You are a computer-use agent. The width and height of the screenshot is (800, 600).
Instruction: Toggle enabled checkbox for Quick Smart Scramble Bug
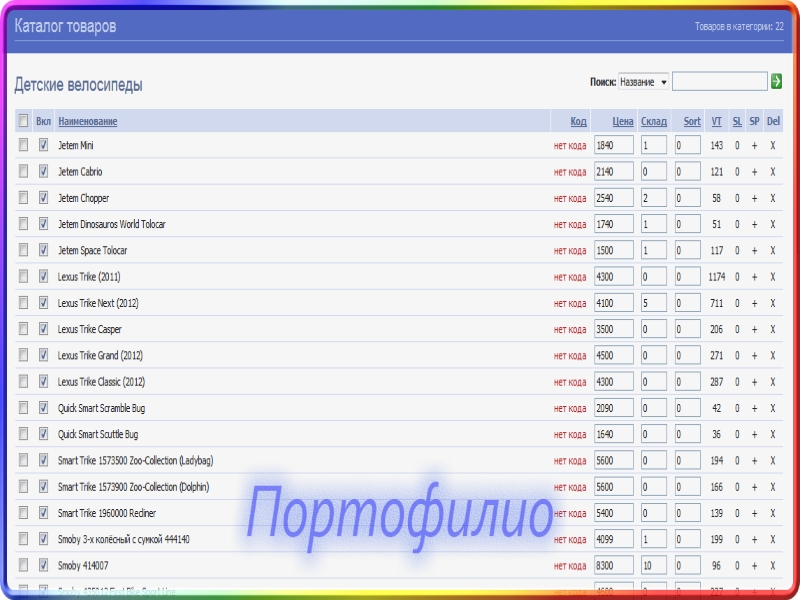tap(43, 408)
